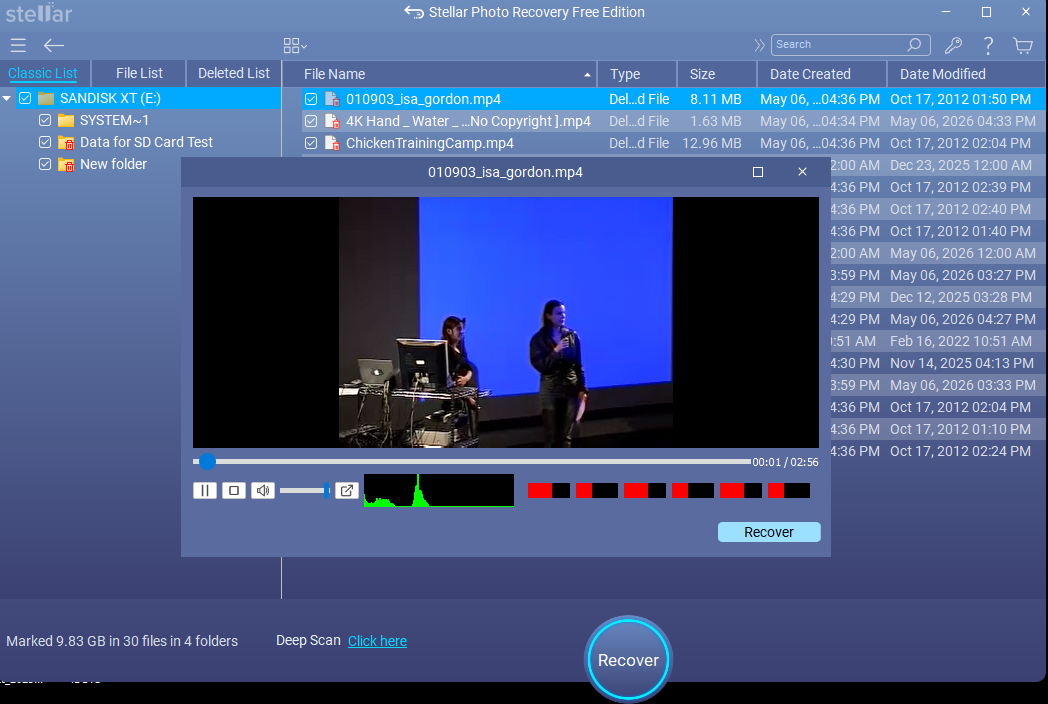
Task: Sort by Date Created column
Action: pos(822,74)
